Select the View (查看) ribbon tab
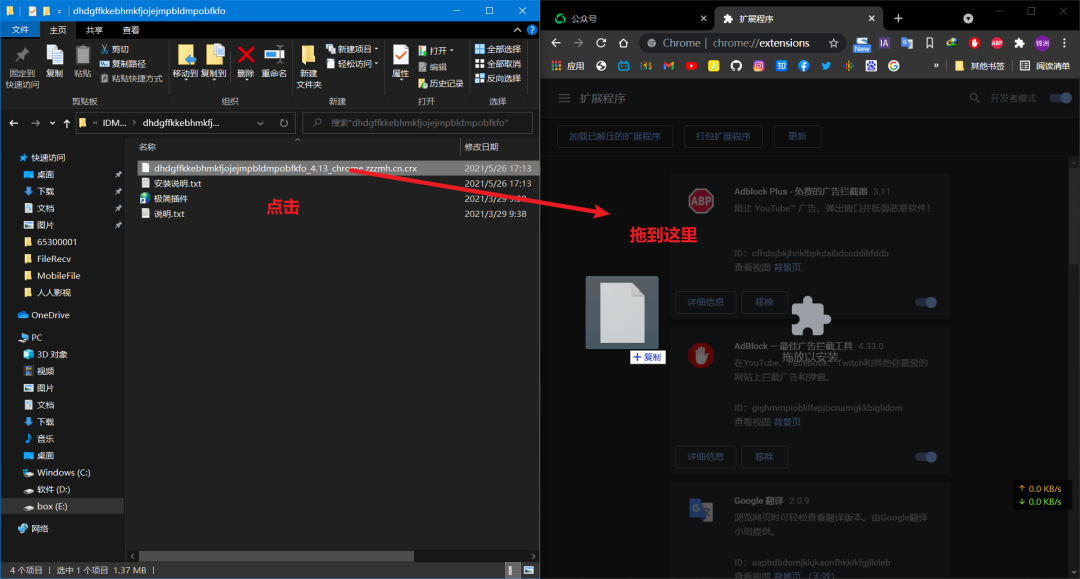 coord(131,30)
